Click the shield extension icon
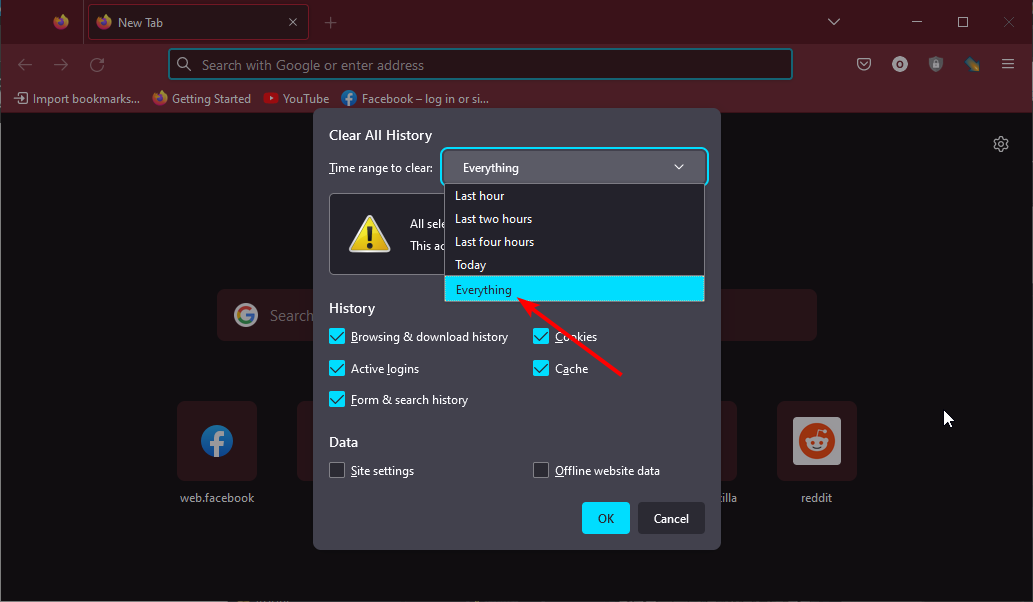Screen dimensions: 1033x602 935,64
